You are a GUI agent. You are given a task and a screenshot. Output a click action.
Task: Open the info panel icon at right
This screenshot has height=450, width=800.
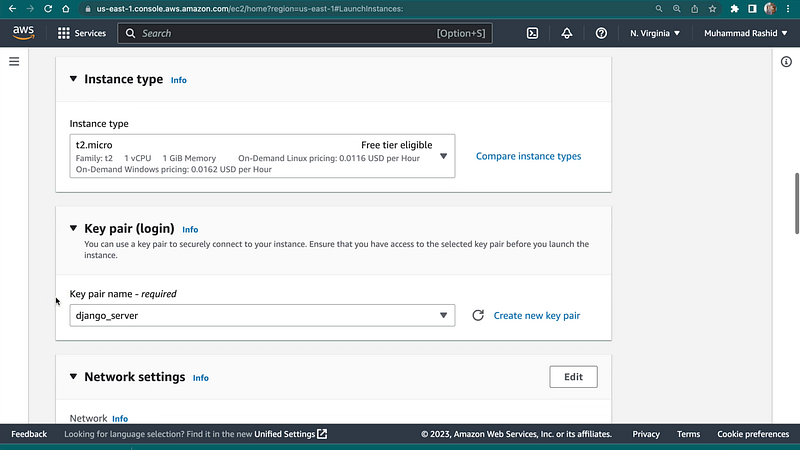[786, 62]
